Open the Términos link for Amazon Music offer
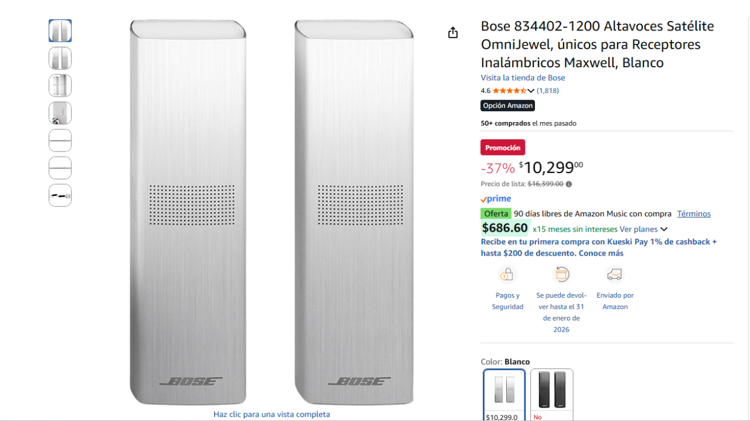This screenshot has height=421, width=750. (x=693, y=214)
